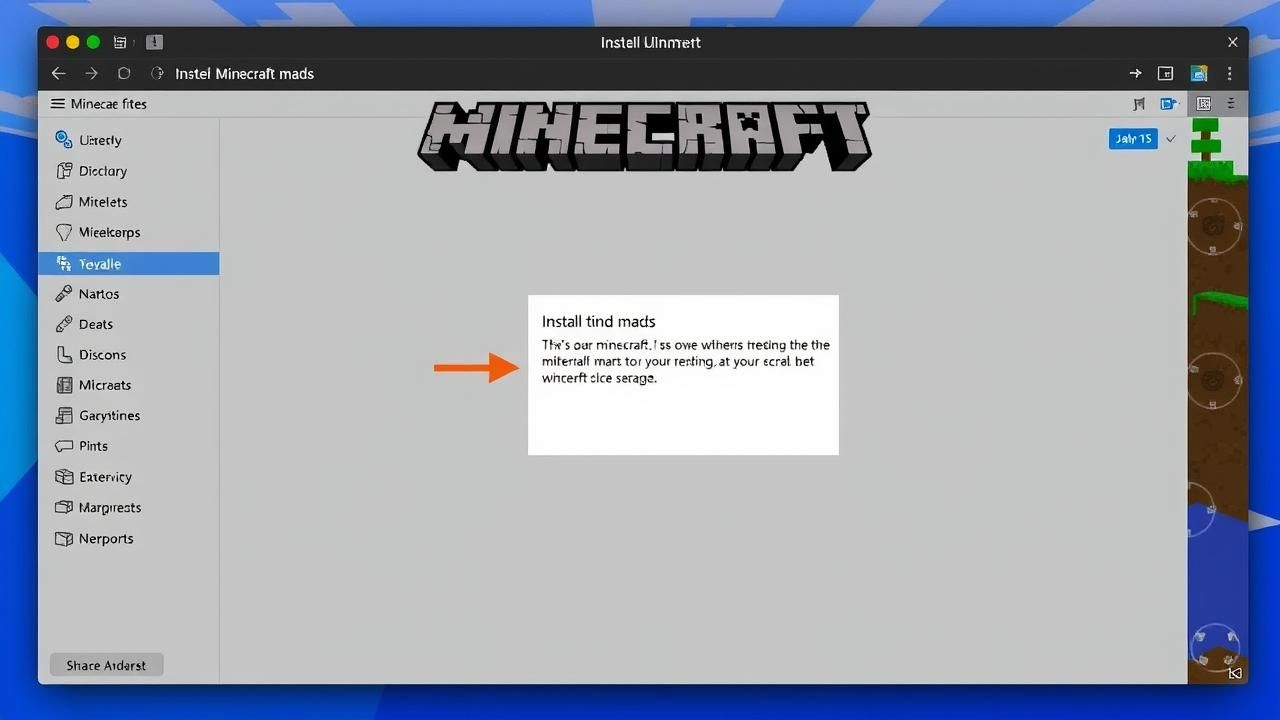Image resolution: width=1280 pixels, height=720 pixels.
Task: Click the right-arrow icon in top toolbar
Action: pyautogui.click(x=1135, y=74)
